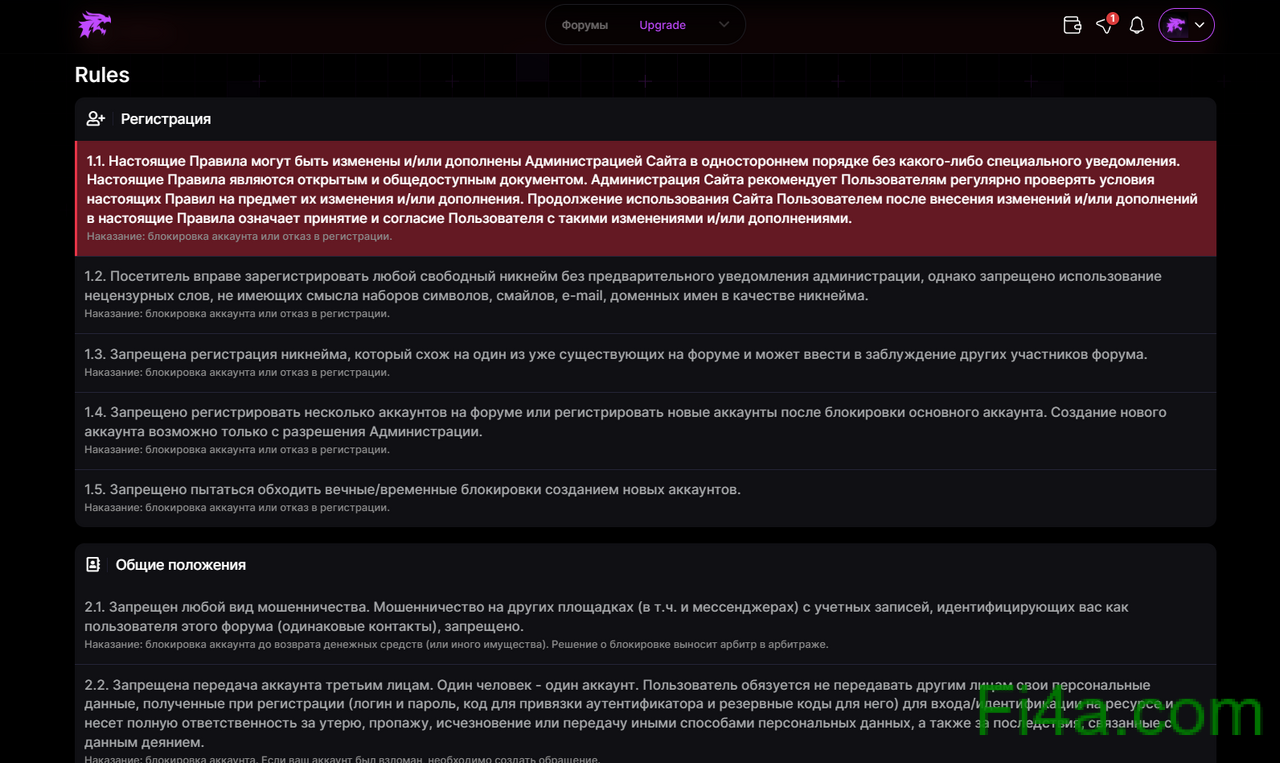
Task: Open the Upgrade tab
Action: click(662, 25)
